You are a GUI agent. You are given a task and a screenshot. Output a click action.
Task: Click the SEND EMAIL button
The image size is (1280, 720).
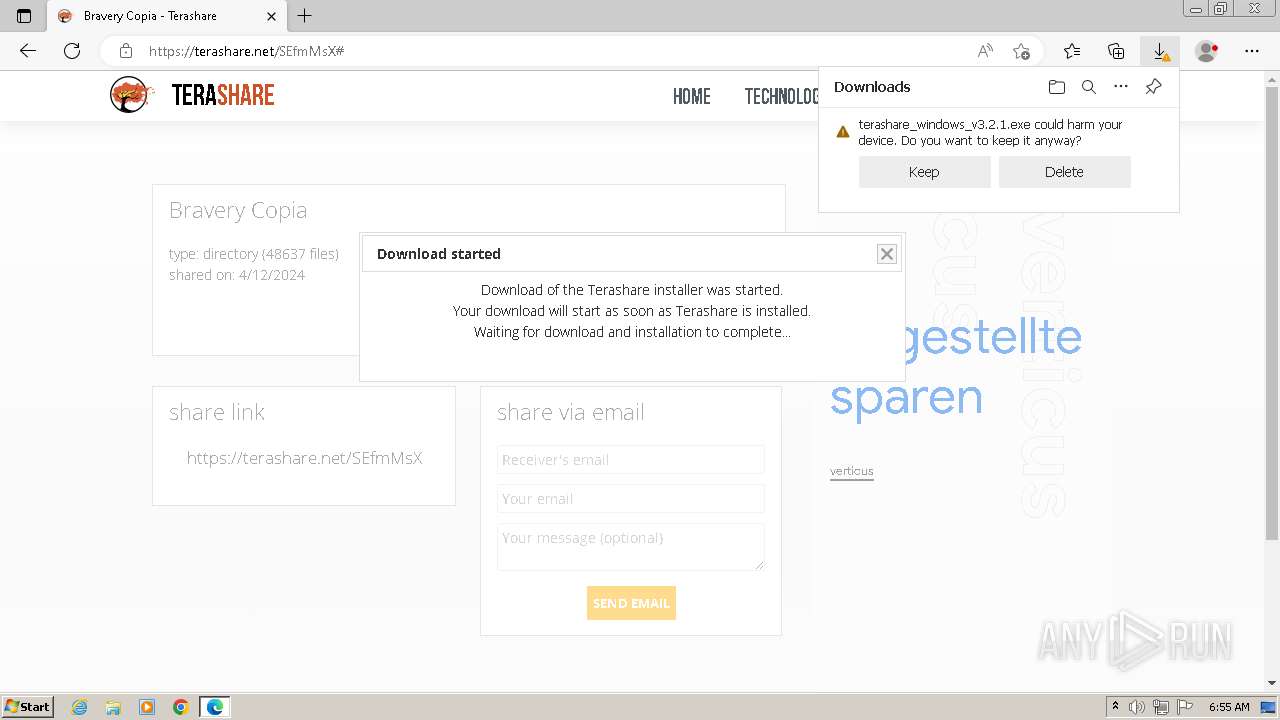pyautogui.click(x=631, y=603)
